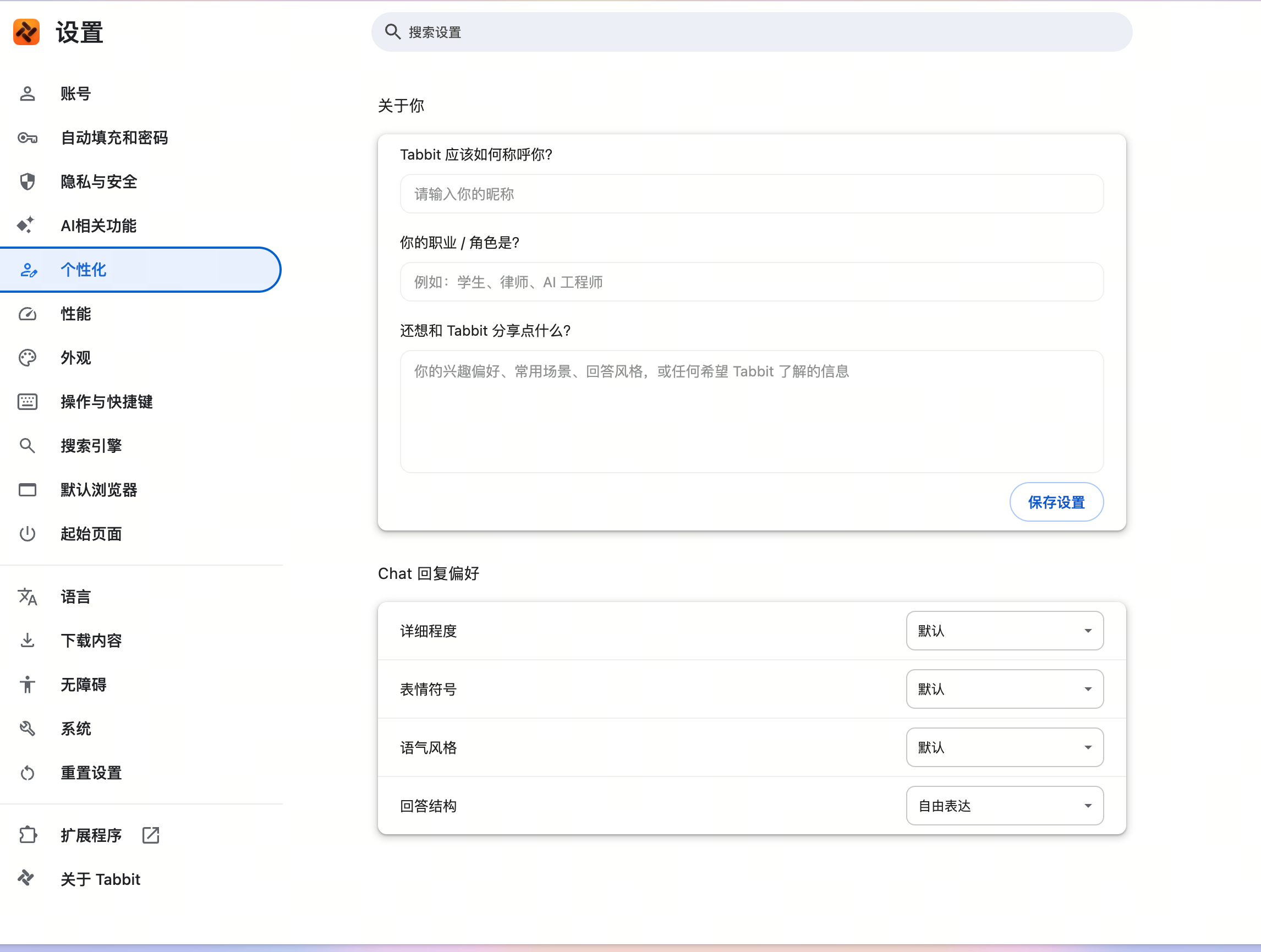The height and width of the screenshot is (952, 1261).
Task: Click the wrench system icon
Action: [x=28, y=728]
